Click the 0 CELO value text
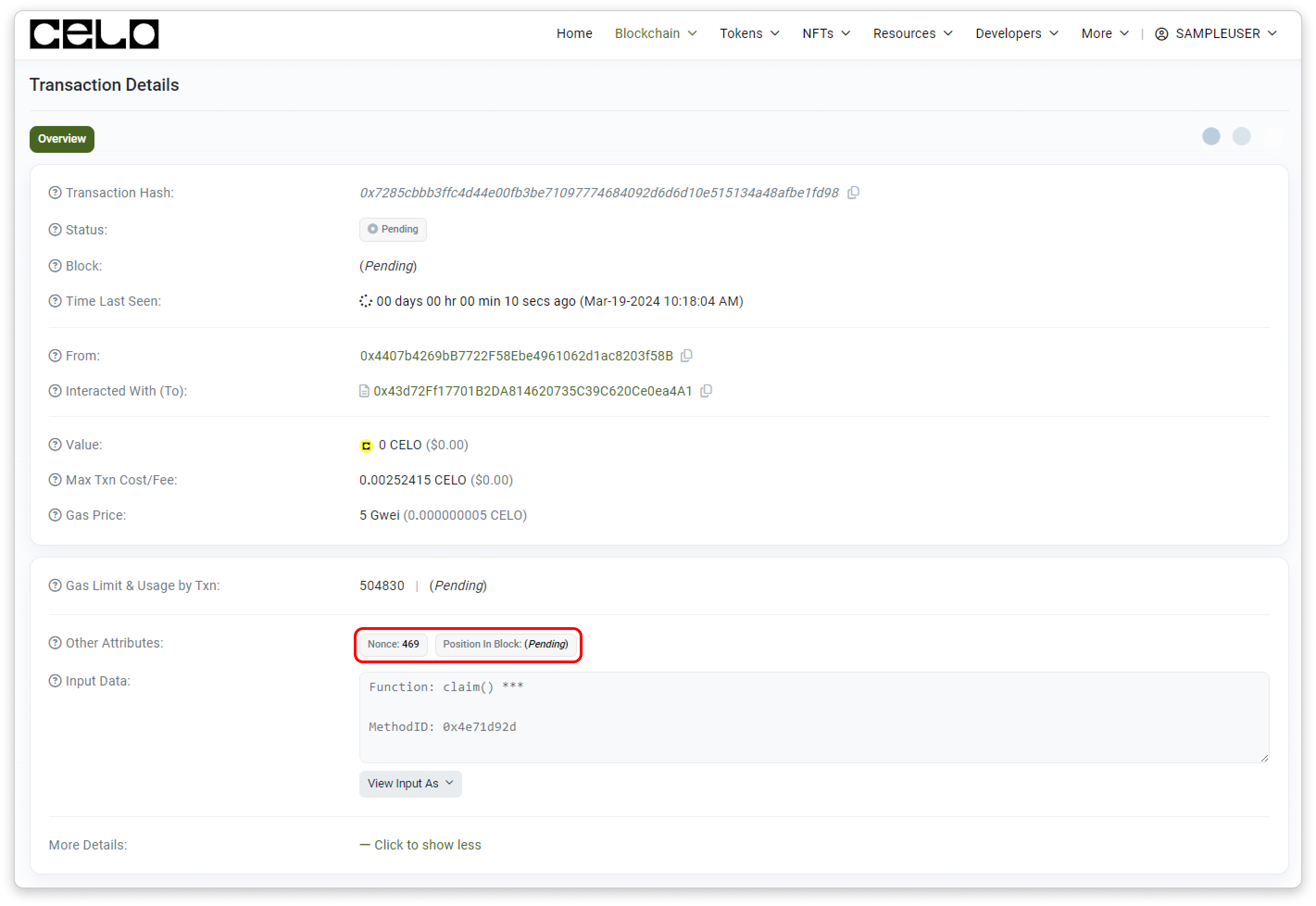The width and height of the screenshot is (1316, 906). (x=400, y=445)
